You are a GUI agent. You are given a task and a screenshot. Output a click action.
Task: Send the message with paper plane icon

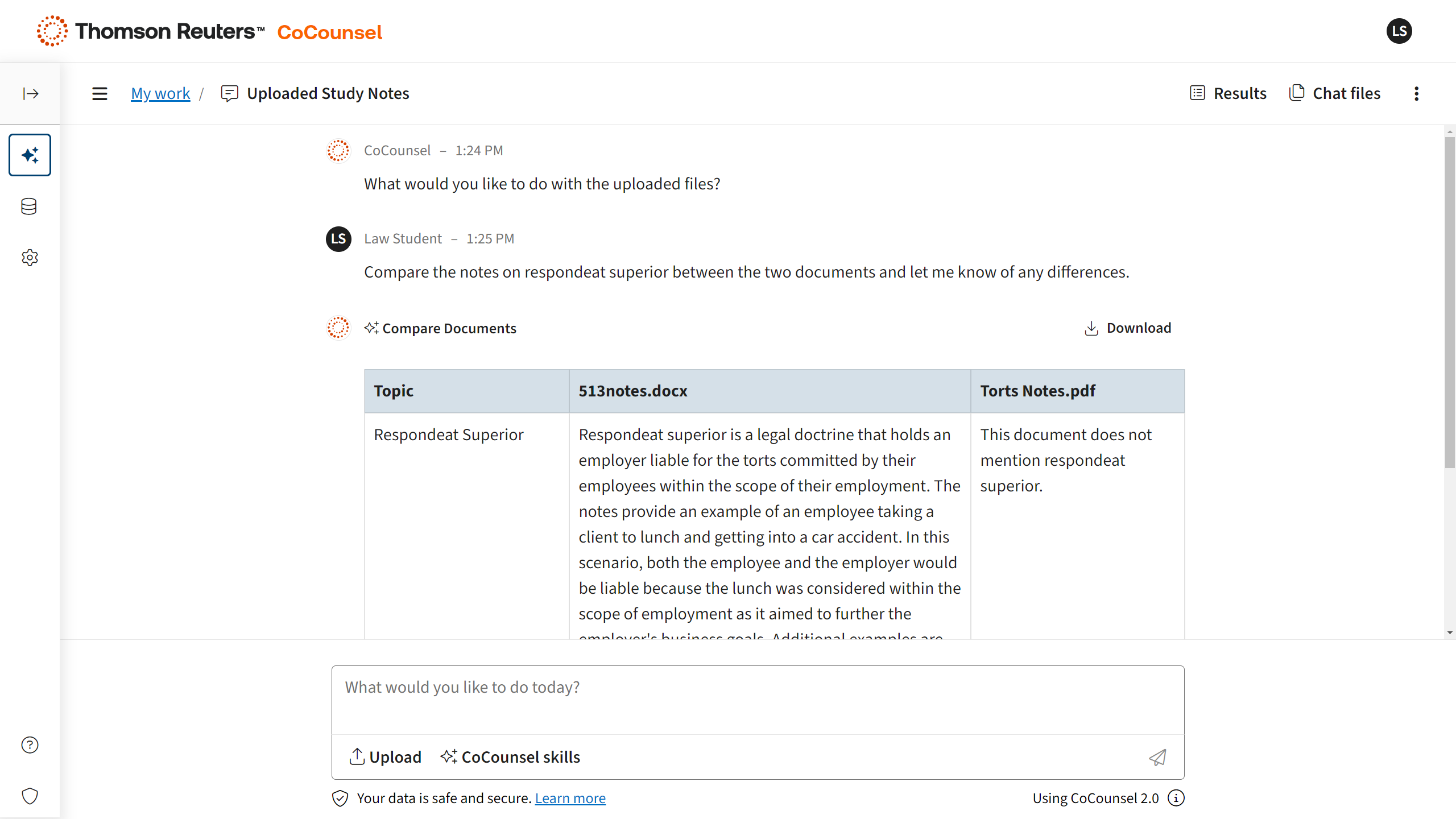1157,757
